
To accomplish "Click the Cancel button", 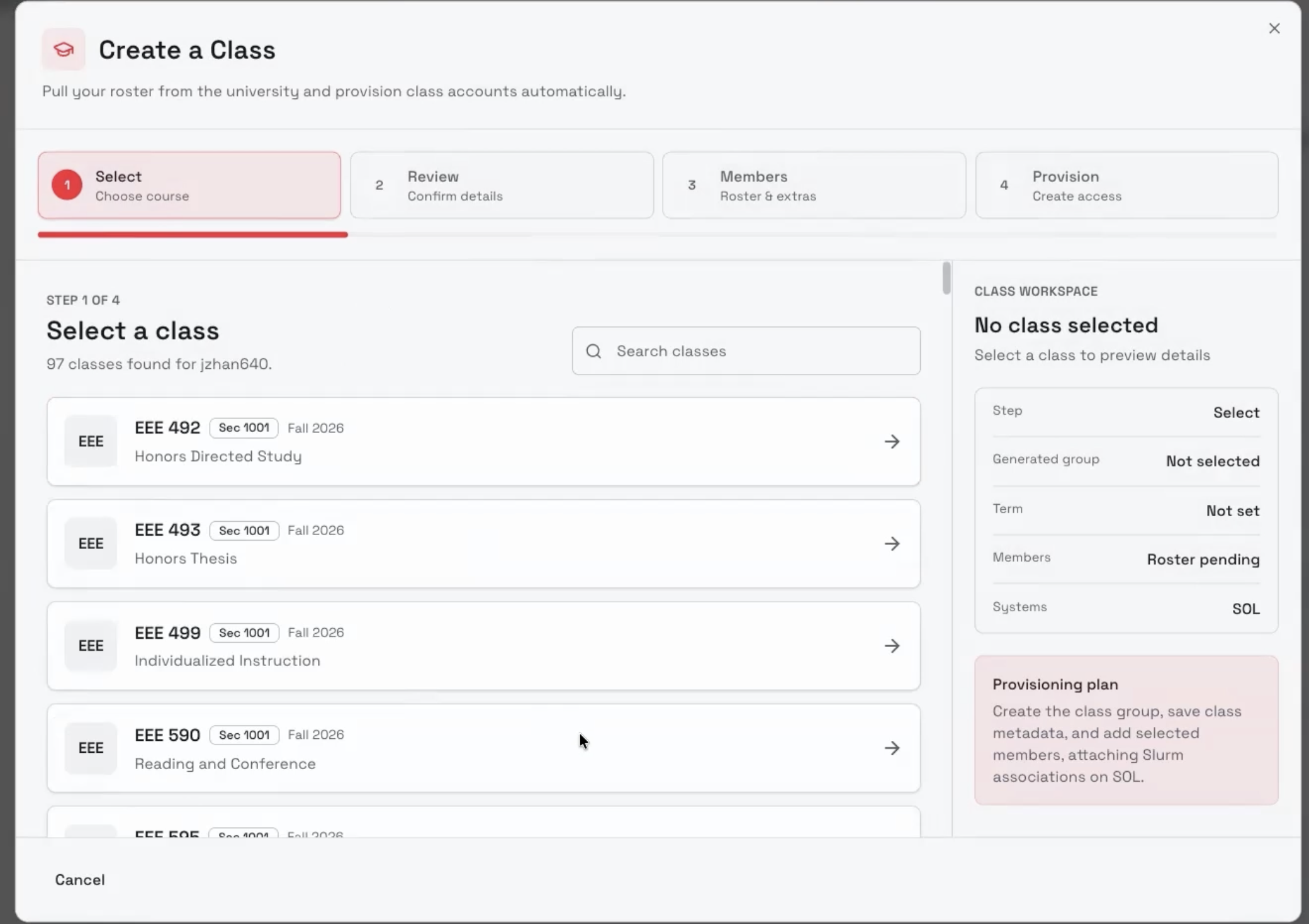I will [80, 880].
